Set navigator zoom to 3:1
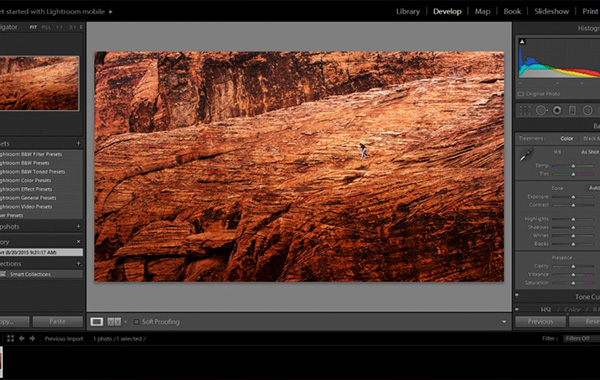The image size is (600, 380). [x=72, y=27]
